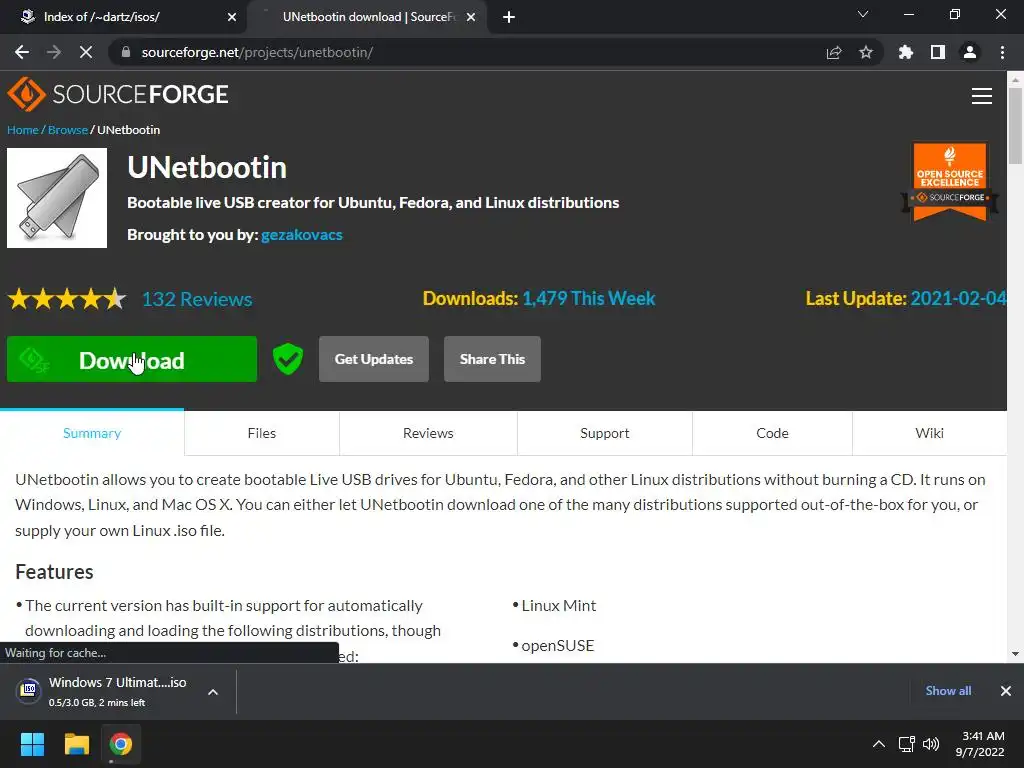
Task: Open the tab search dropdown arrow
Action: pyautogui.click(x=863, y=14)
